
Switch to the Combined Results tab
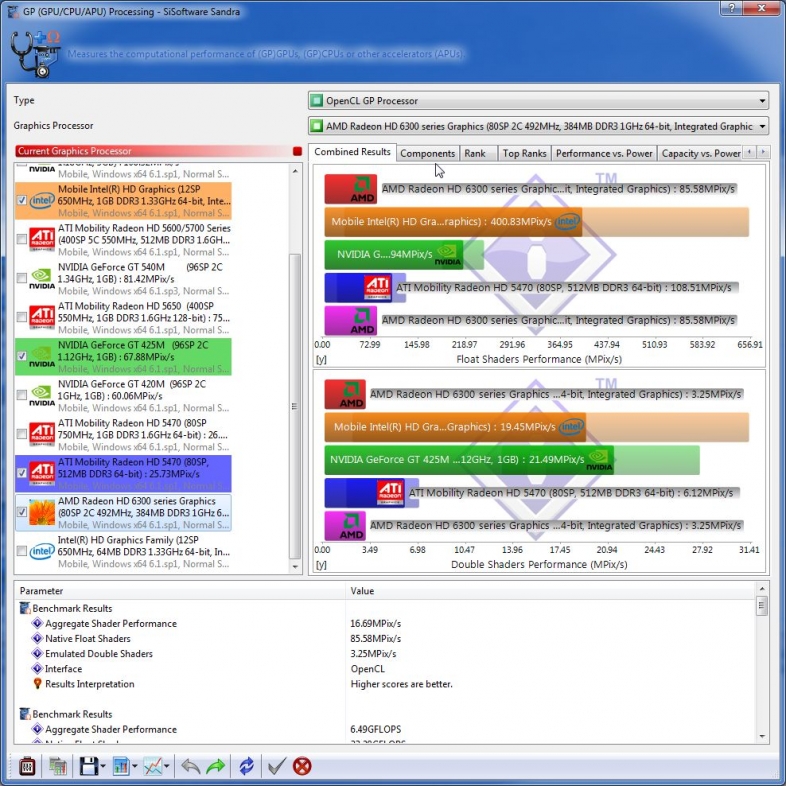(352, 152)
